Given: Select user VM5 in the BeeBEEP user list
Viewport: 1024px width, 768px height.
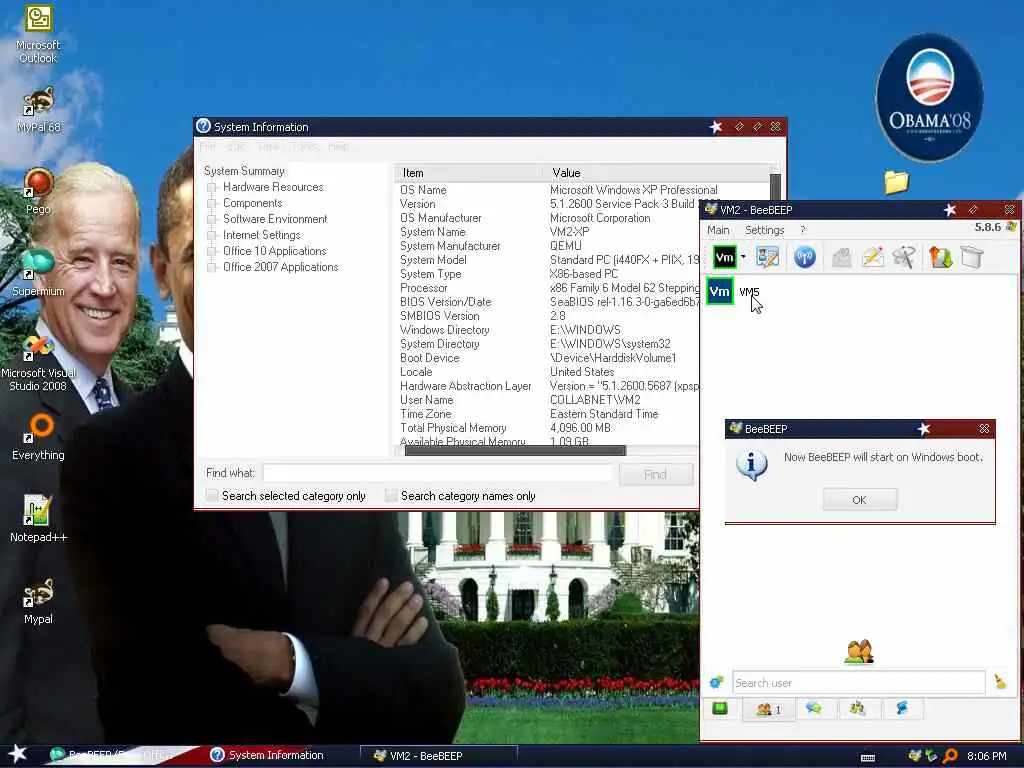Looking at the screenshot, I should click(749, 292).
